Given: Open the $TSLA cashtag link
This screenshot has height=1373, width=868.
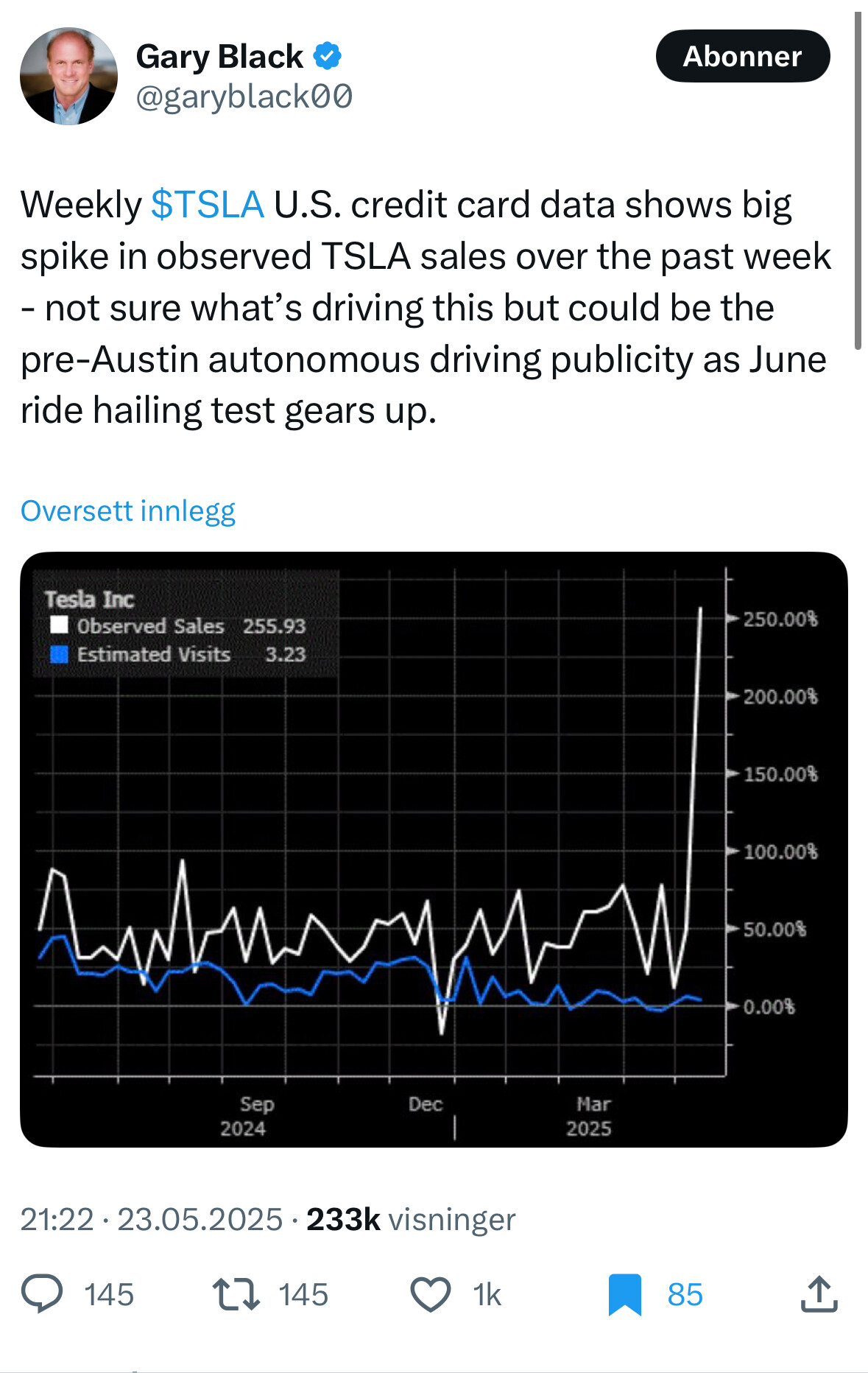Looking at the screenshot, I should click(x=207, y=205).
